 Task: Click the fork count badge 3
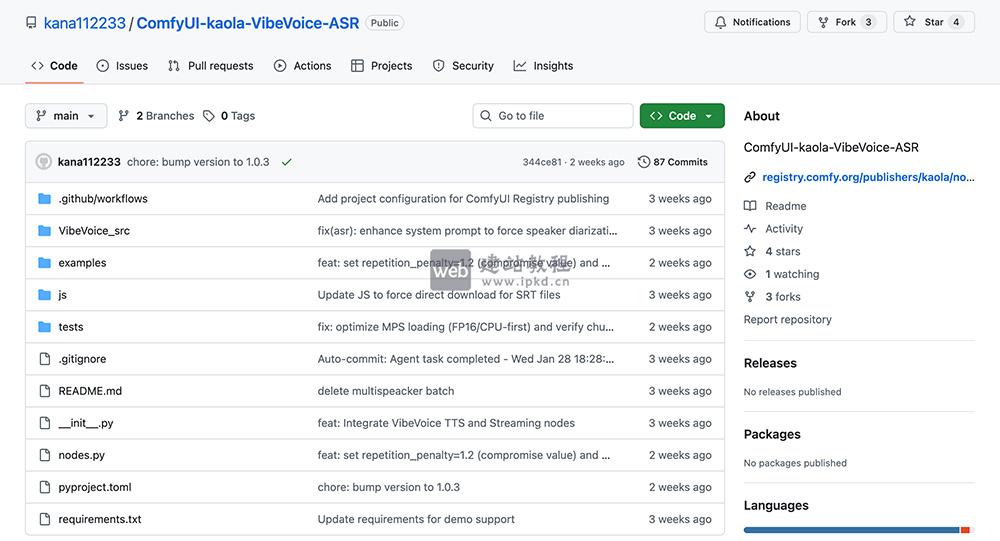[x=868, y=22]
